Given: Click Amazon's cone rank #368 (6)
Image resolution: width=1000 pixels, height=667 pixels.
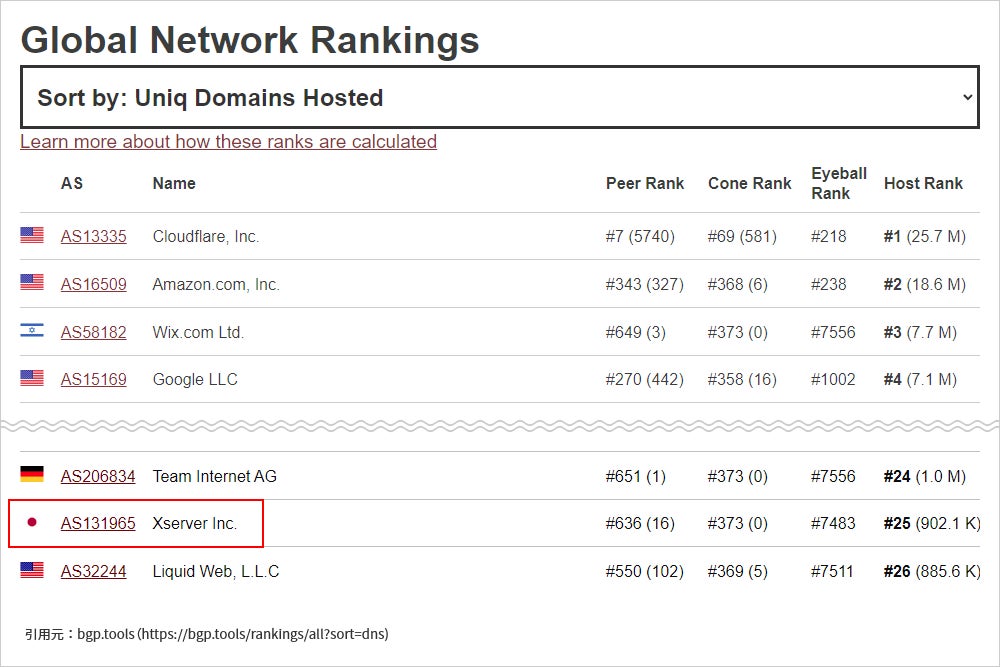Looking at the screenshot, I should [x=738, y=284].
